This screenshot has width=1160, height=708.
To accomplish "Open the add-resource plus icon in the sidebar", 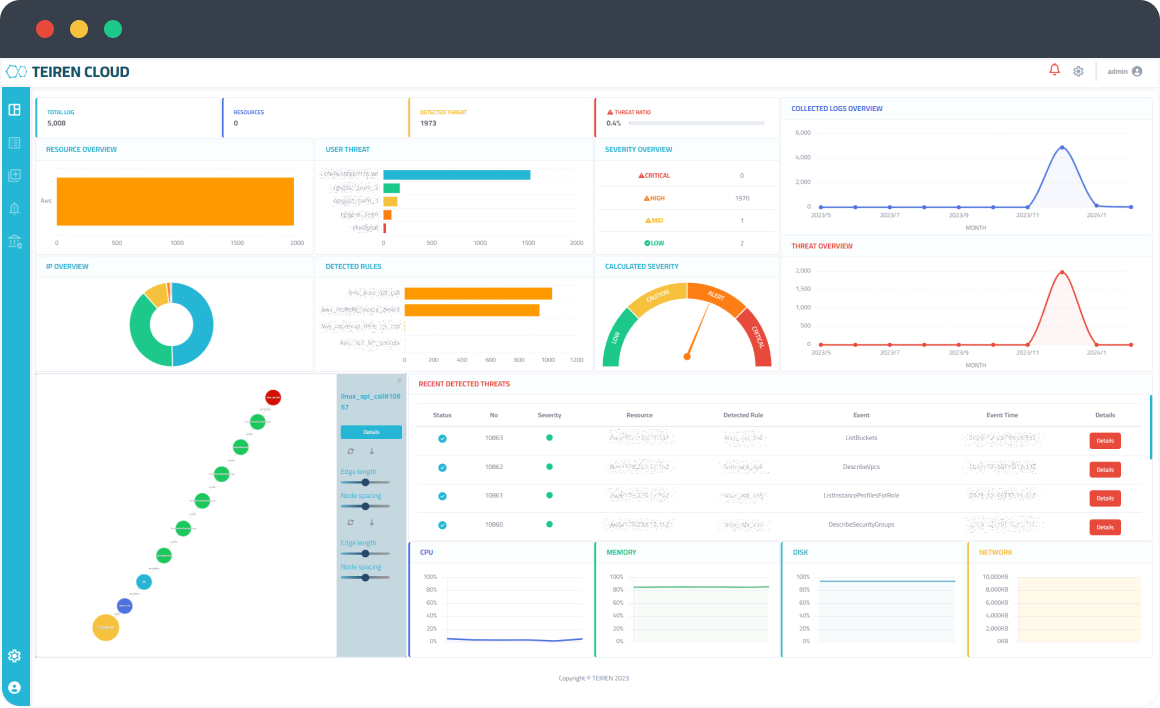I will (x=15, y=175).
